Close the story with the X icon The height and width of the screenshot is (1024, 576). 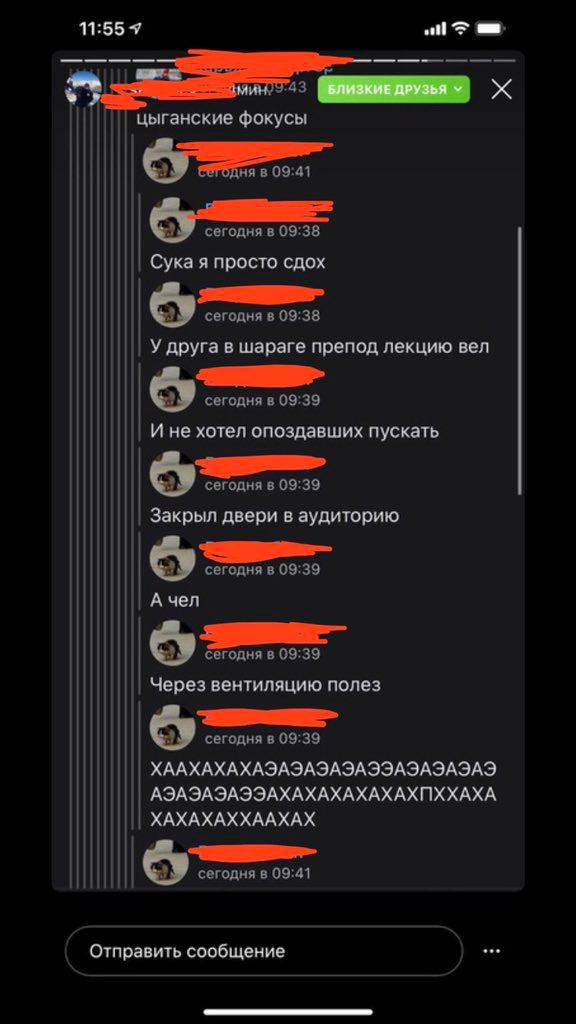502,89
